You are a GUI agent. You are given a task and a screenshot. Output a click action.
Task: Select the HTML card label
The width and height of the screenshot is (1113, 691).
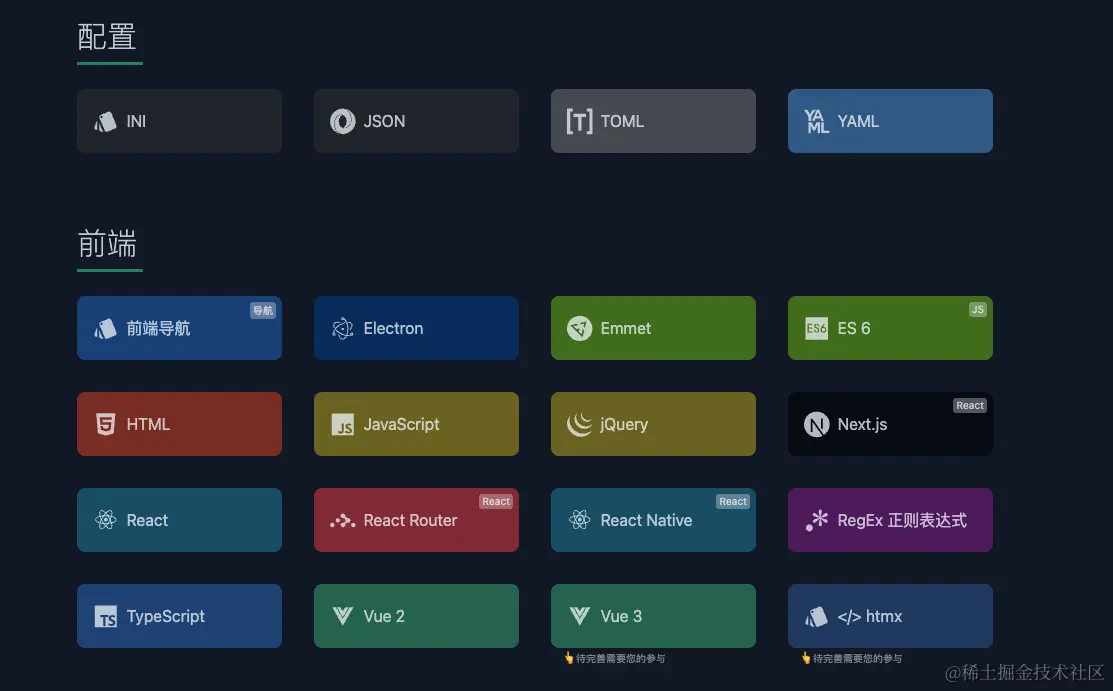148,424
